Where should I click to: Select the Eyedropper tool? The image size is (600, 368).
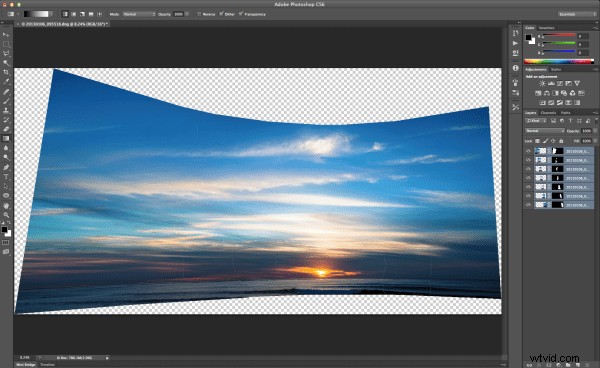coord(6,81)
